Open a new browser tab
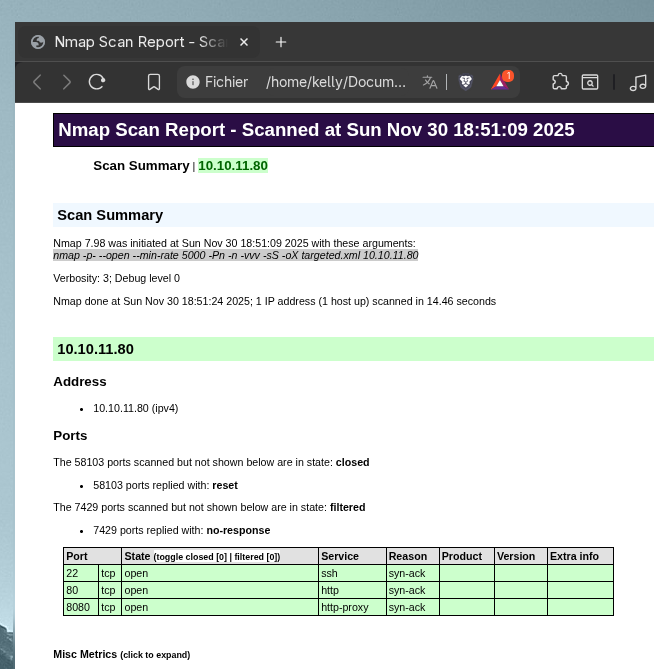This screenshot has height=669, width=654. tap(281, 42)
